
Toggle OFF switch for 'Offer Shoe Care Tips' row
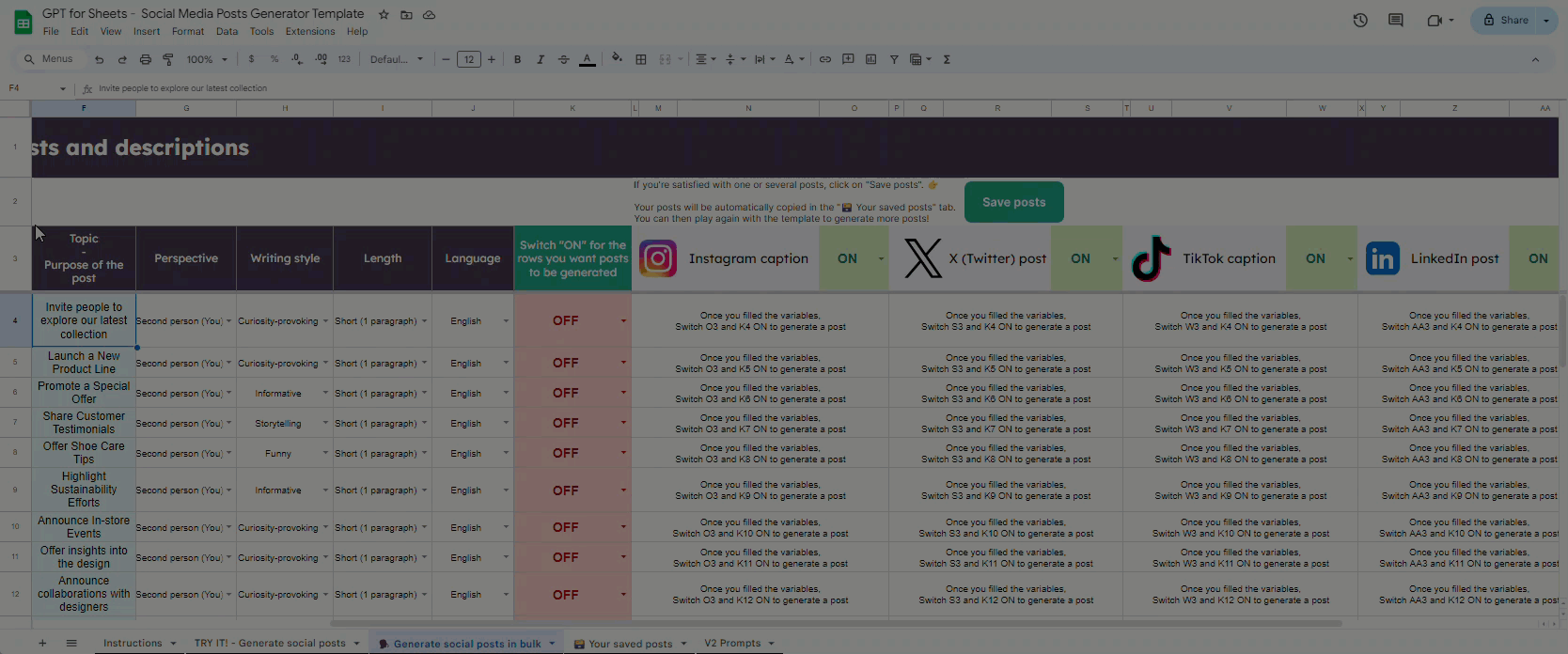[572, 453]
